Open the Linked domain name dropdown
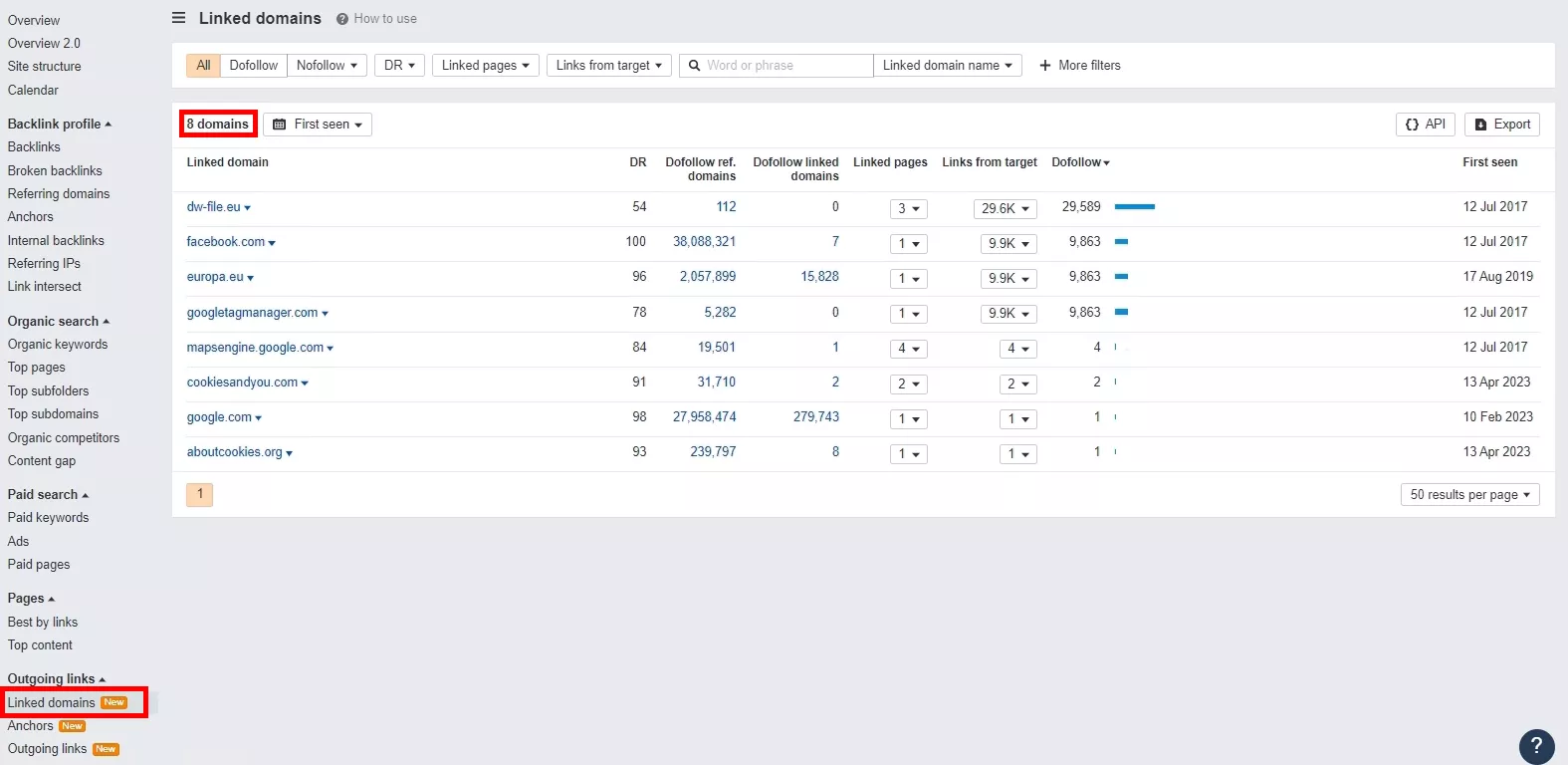 coord(948,66)
